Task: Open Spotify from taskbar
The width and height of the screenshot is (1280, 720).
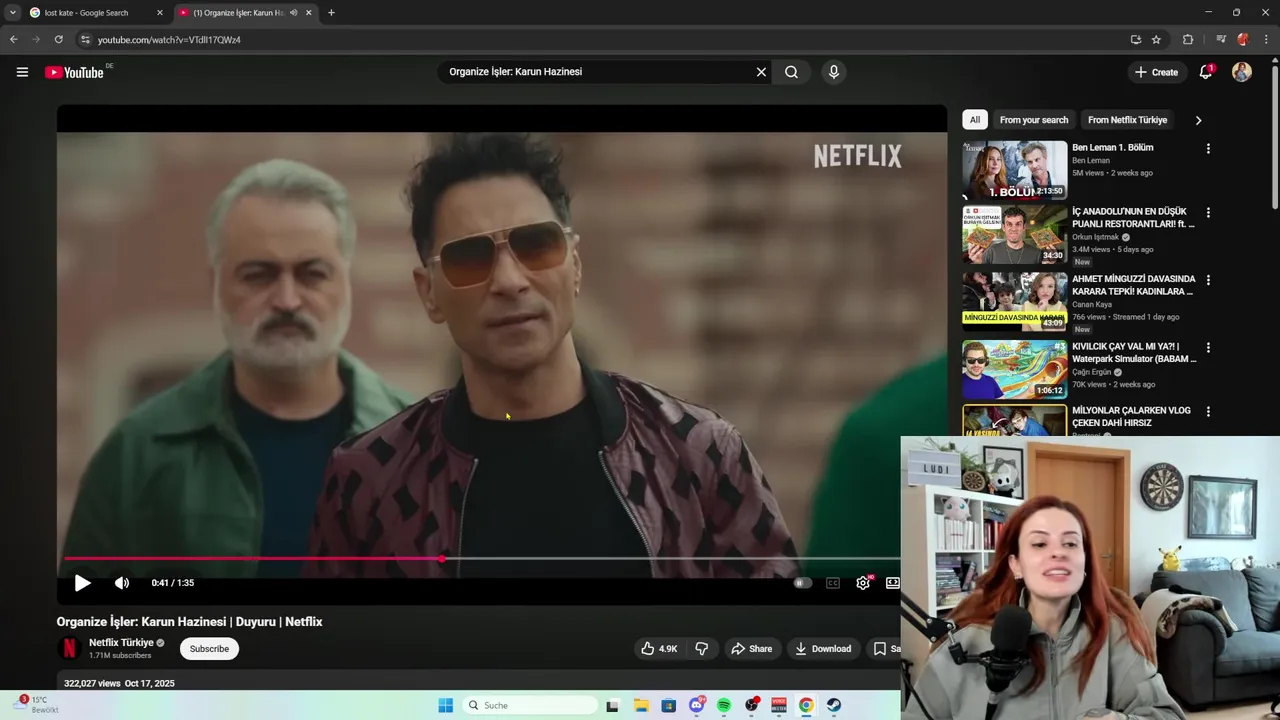Action: pos(724,705)
